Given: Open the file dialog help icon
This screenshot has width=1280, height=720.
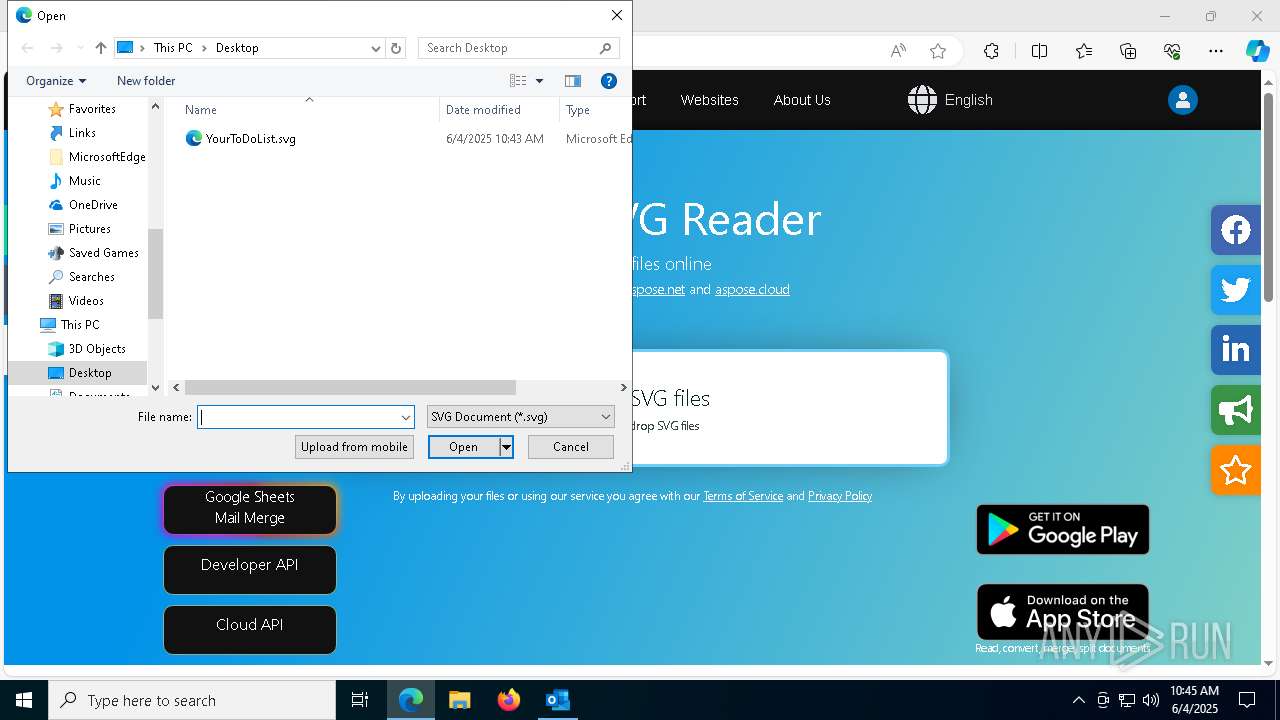Looking at the screenshot, I should (608, 81).
